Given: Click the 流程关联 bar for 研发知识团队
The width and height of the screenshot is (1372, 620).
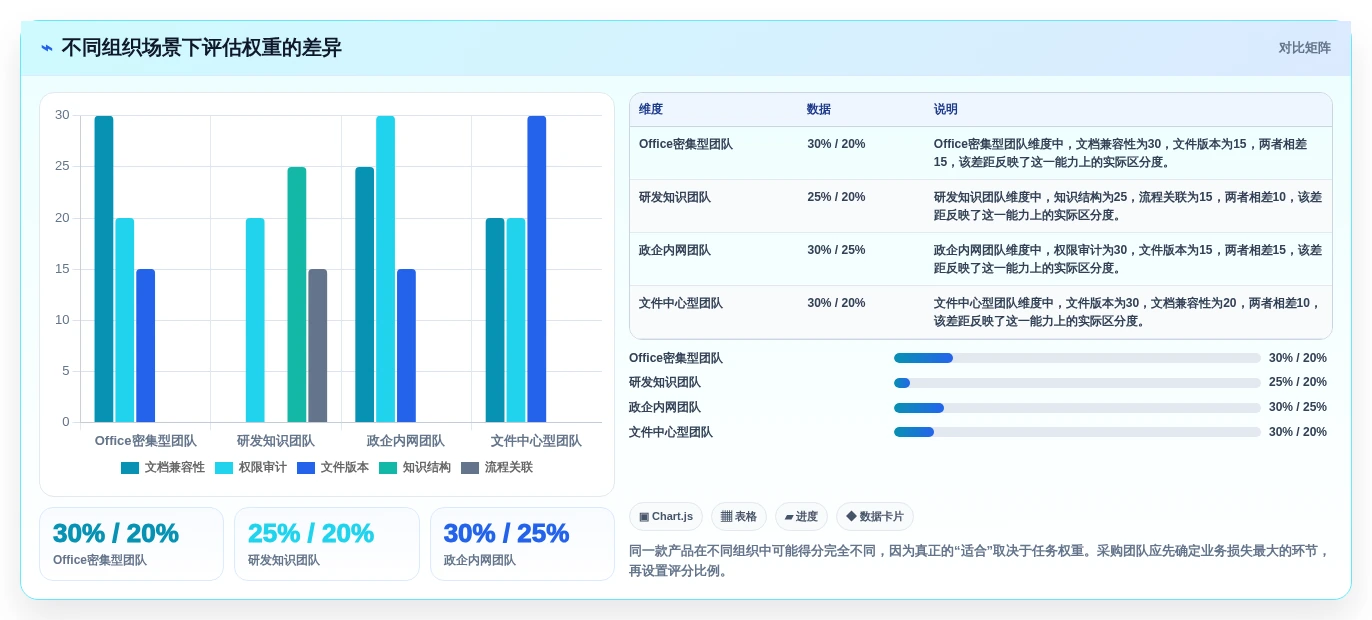Looking at the screenshot, I should pos(317,345).
